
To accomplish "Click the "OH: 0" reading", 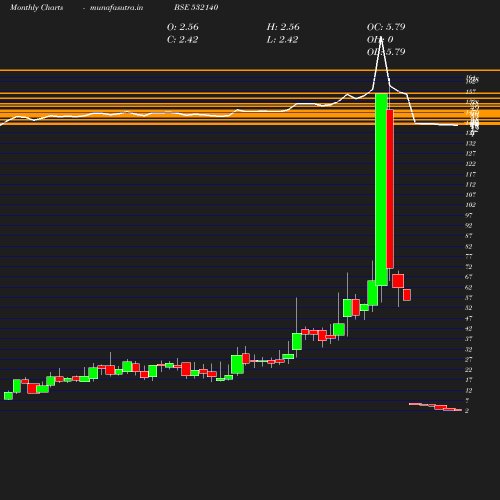I will point(380,40).
